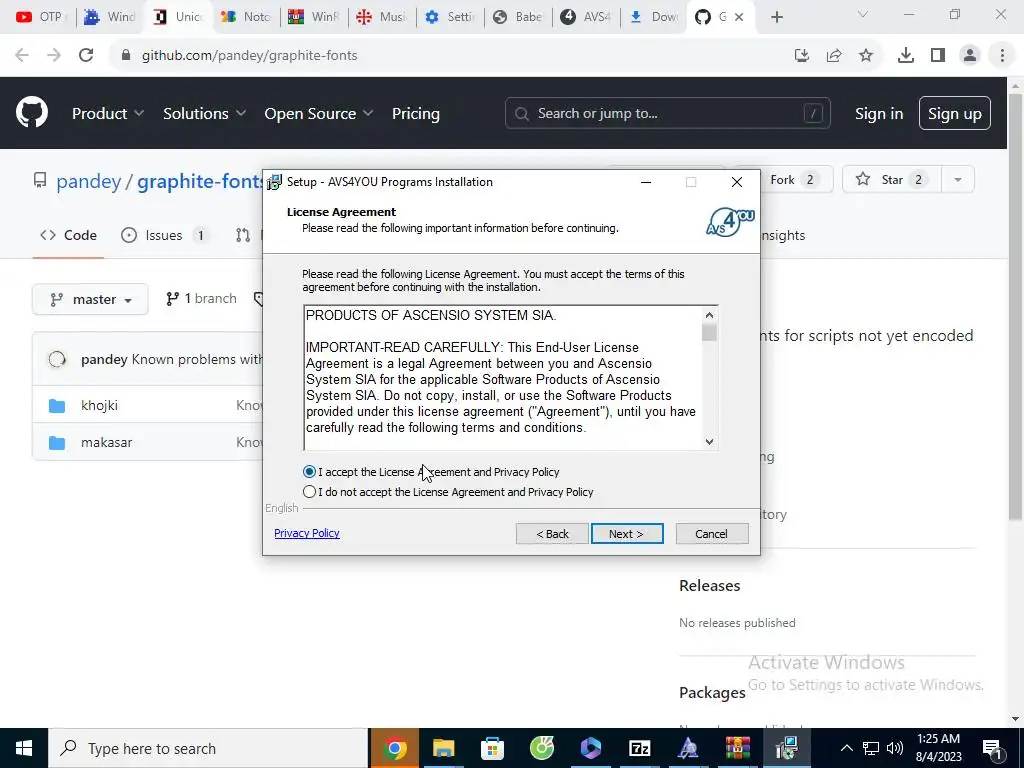Open a new Chrome tab with the plus button

pos(776,17)
